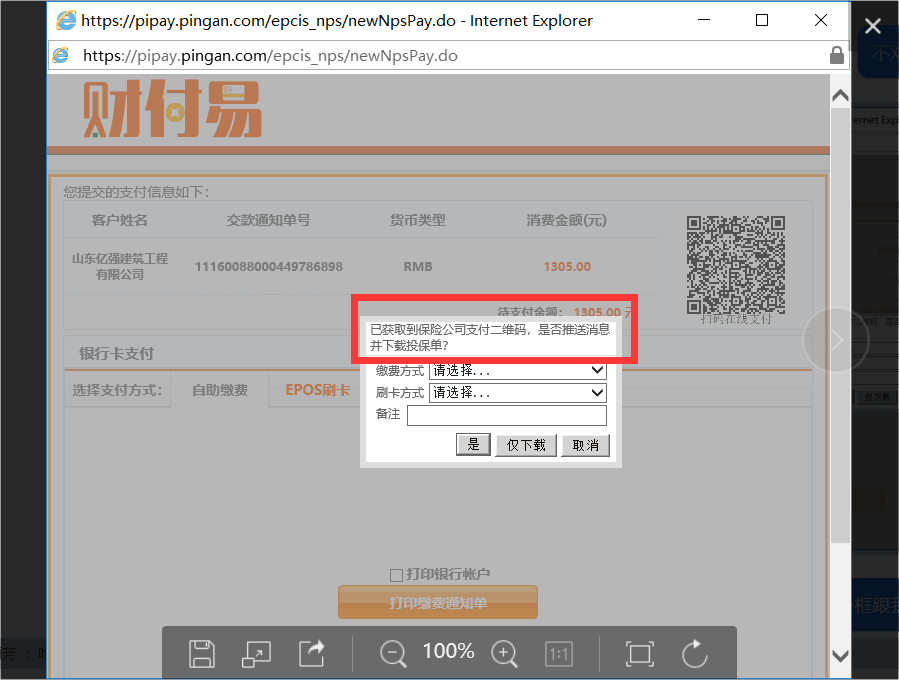The height and width of the screenshot is (680, 899).
Task: Open the 刷卡方式 dropdown
Action: 518,393
